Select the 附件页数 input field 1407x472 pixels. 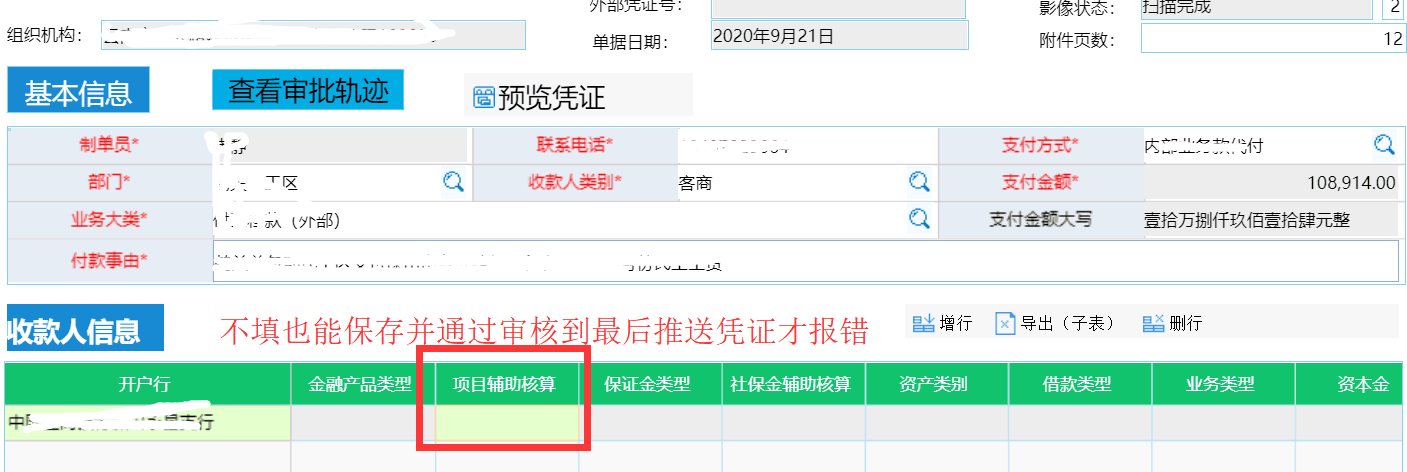click(1272, 40)
